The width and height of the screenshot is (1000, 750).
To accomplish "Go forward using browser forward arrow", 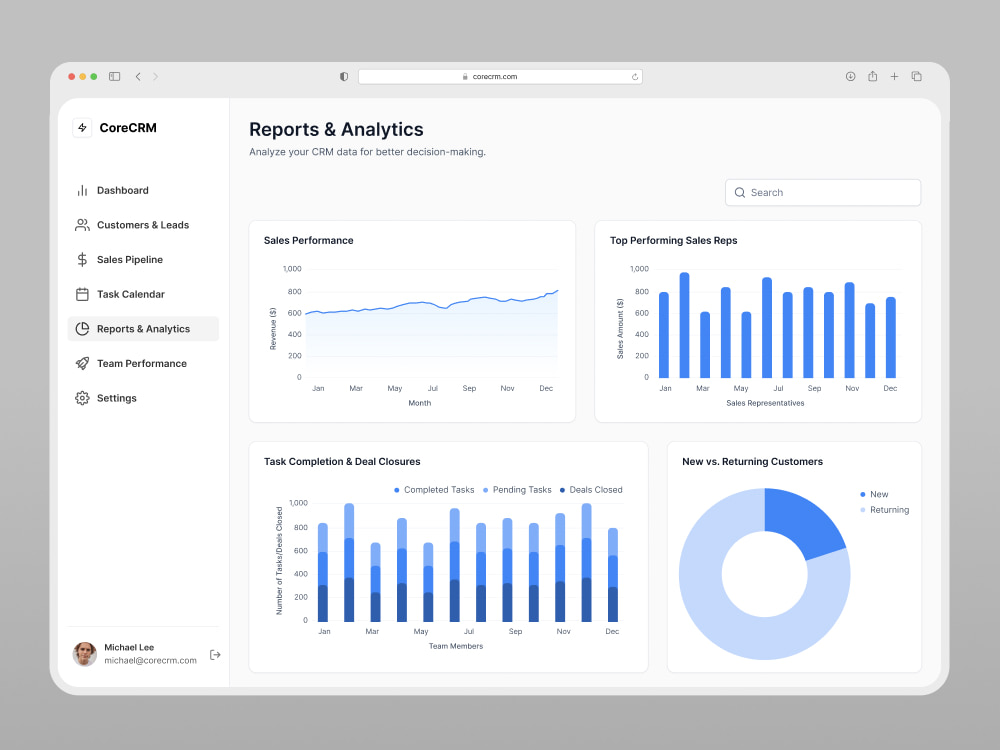I will [155, 77].
